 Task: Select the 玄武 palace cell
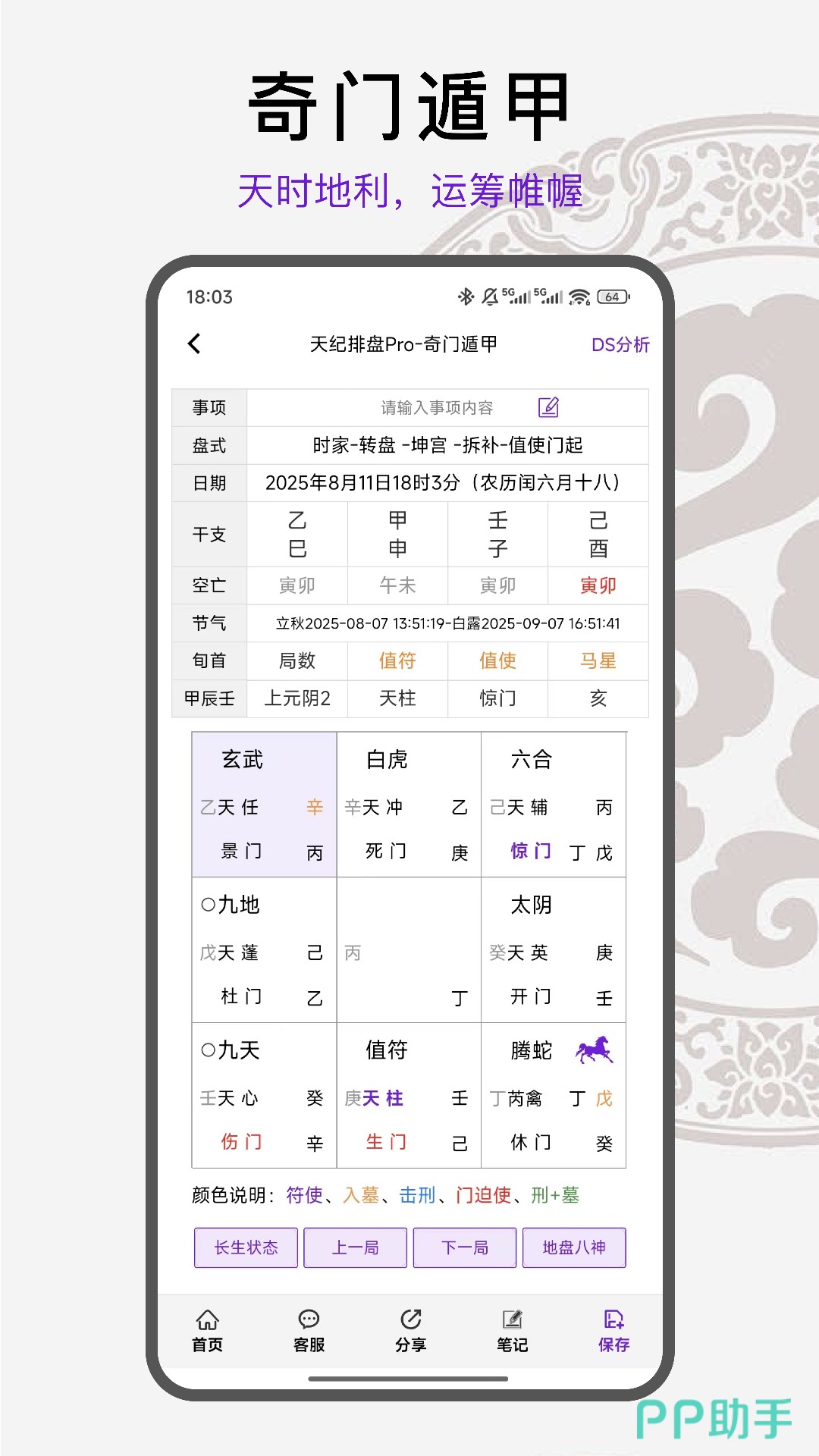coord(264,805)
